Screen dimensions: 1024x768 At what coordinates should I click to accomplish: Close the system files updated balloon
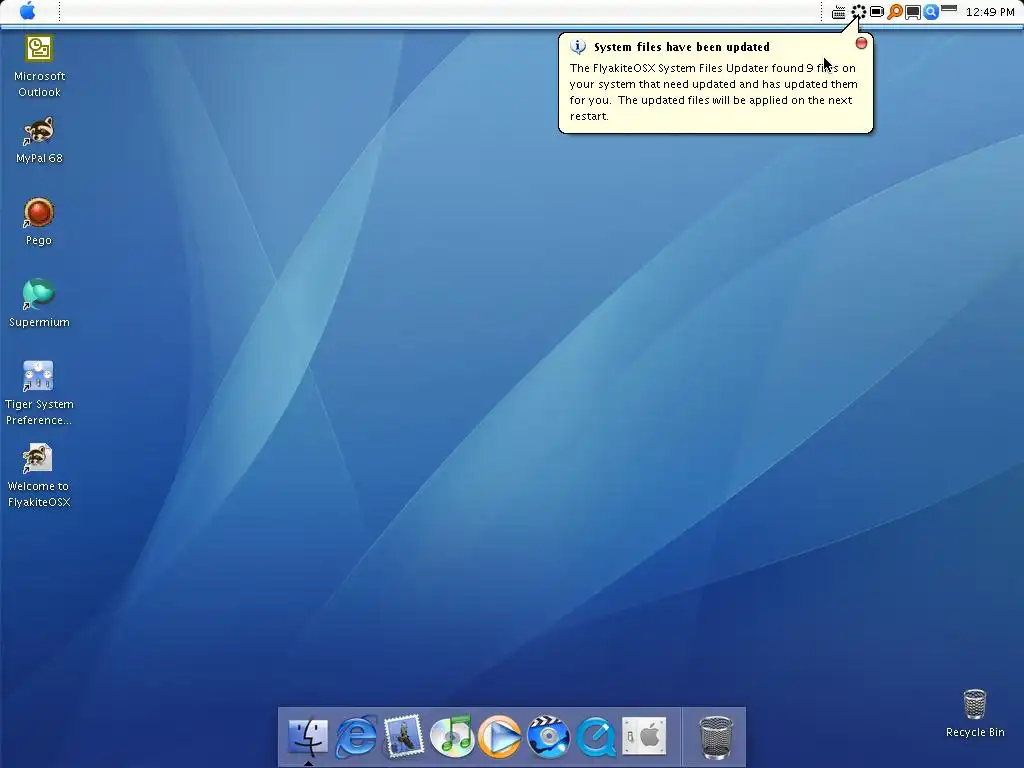pyautogui.click(x=861, y=43)
